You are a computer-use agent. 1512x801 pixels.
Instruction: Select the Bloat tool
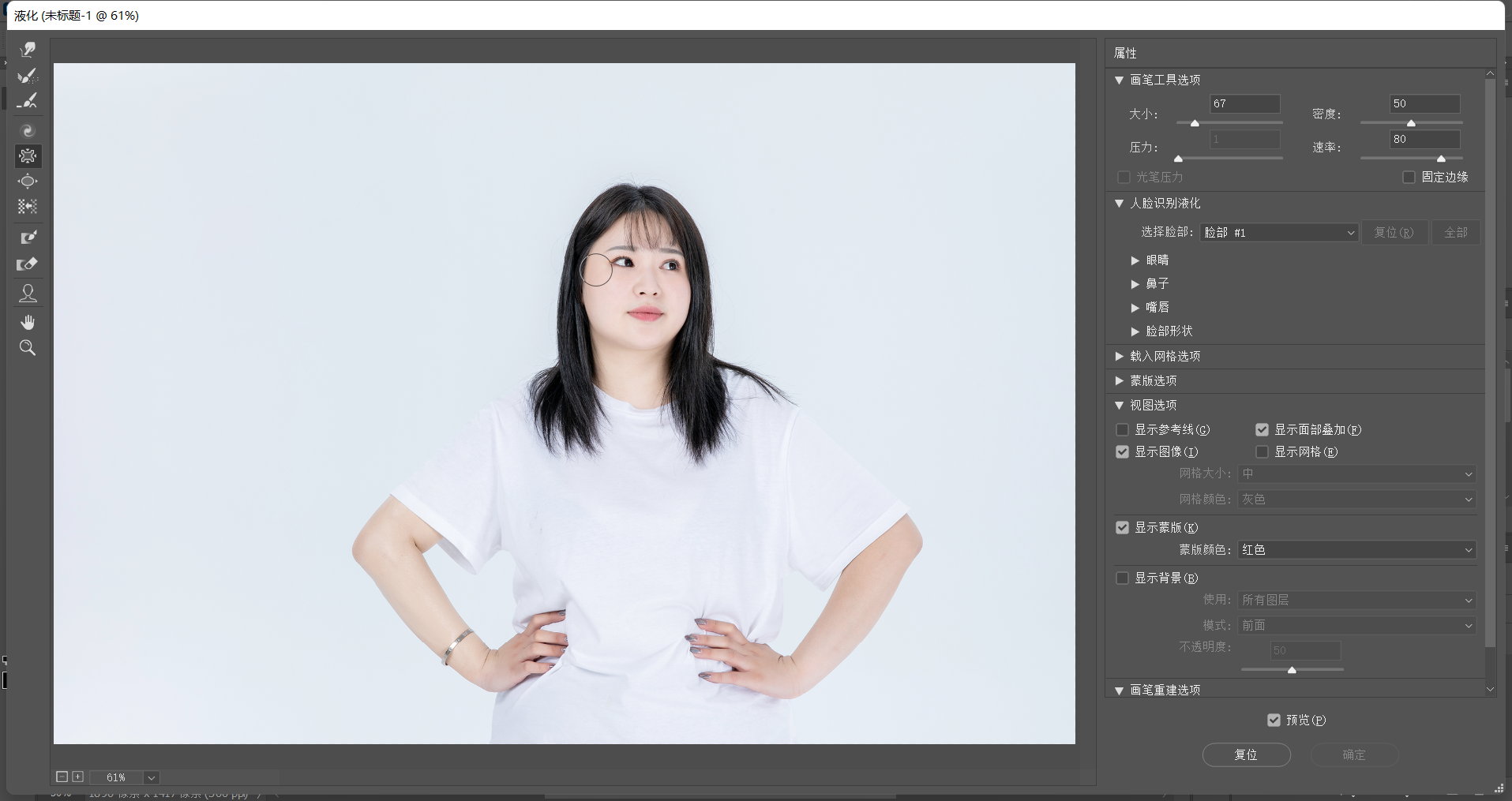(x=28, y=181)
